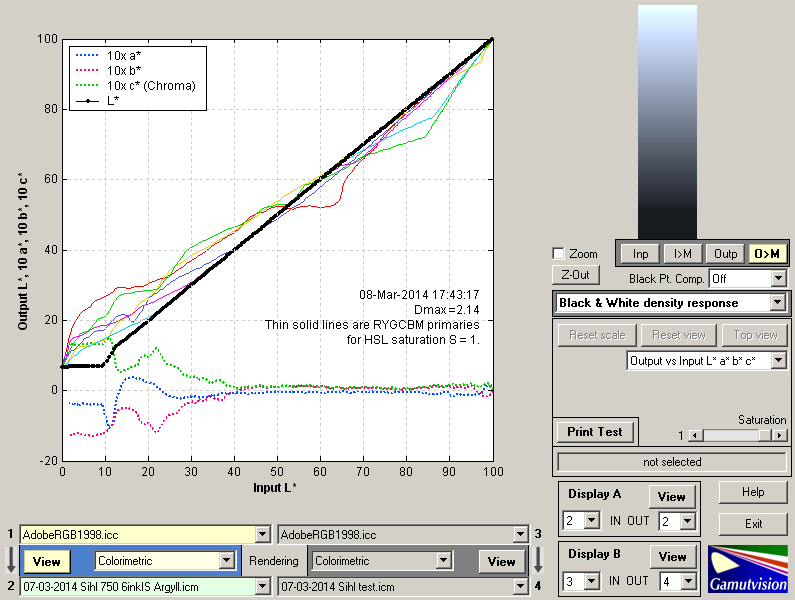Open the AdobeRGB1998.icc profile 1 dropdown
The width and height of the screenshot is (795, 600).
click(263, 535)
